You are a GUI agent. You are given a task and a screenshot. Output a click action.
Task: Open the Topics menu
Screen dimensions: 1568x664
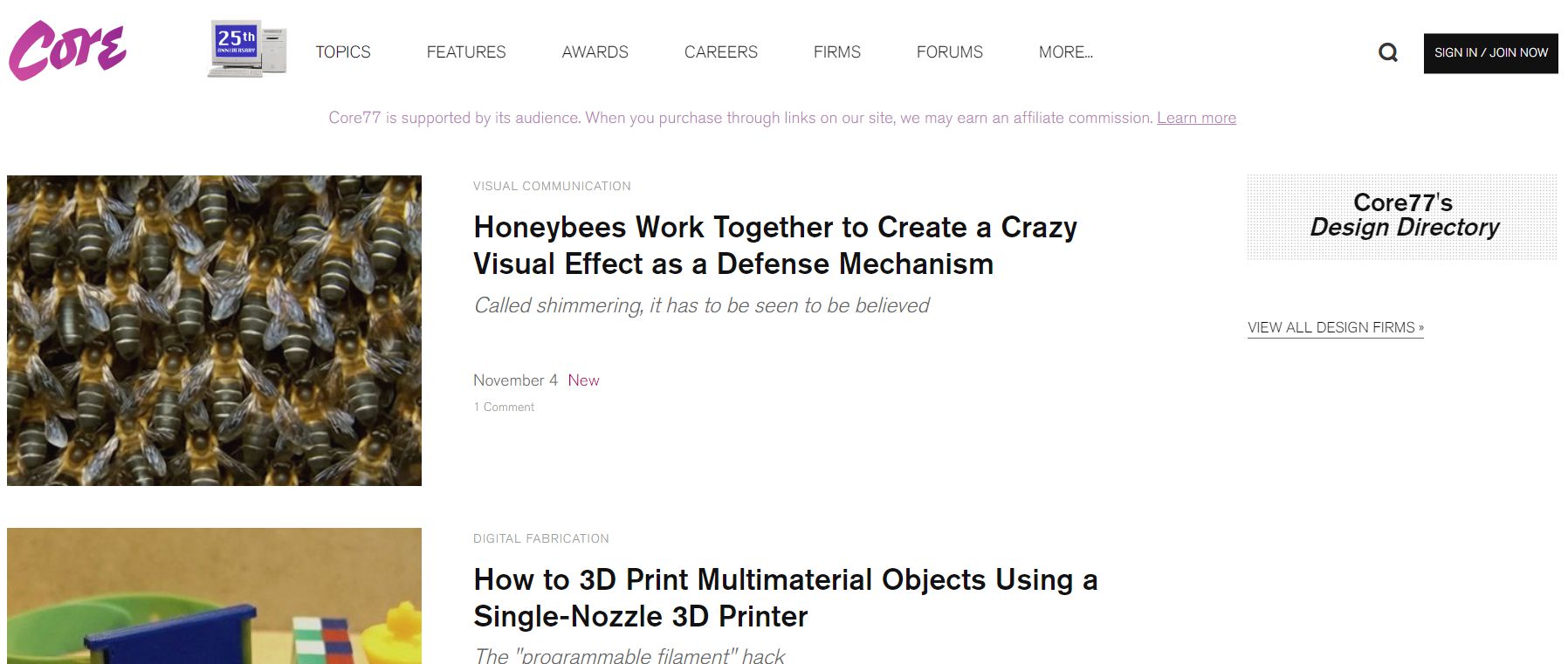[x=343, y=52]
